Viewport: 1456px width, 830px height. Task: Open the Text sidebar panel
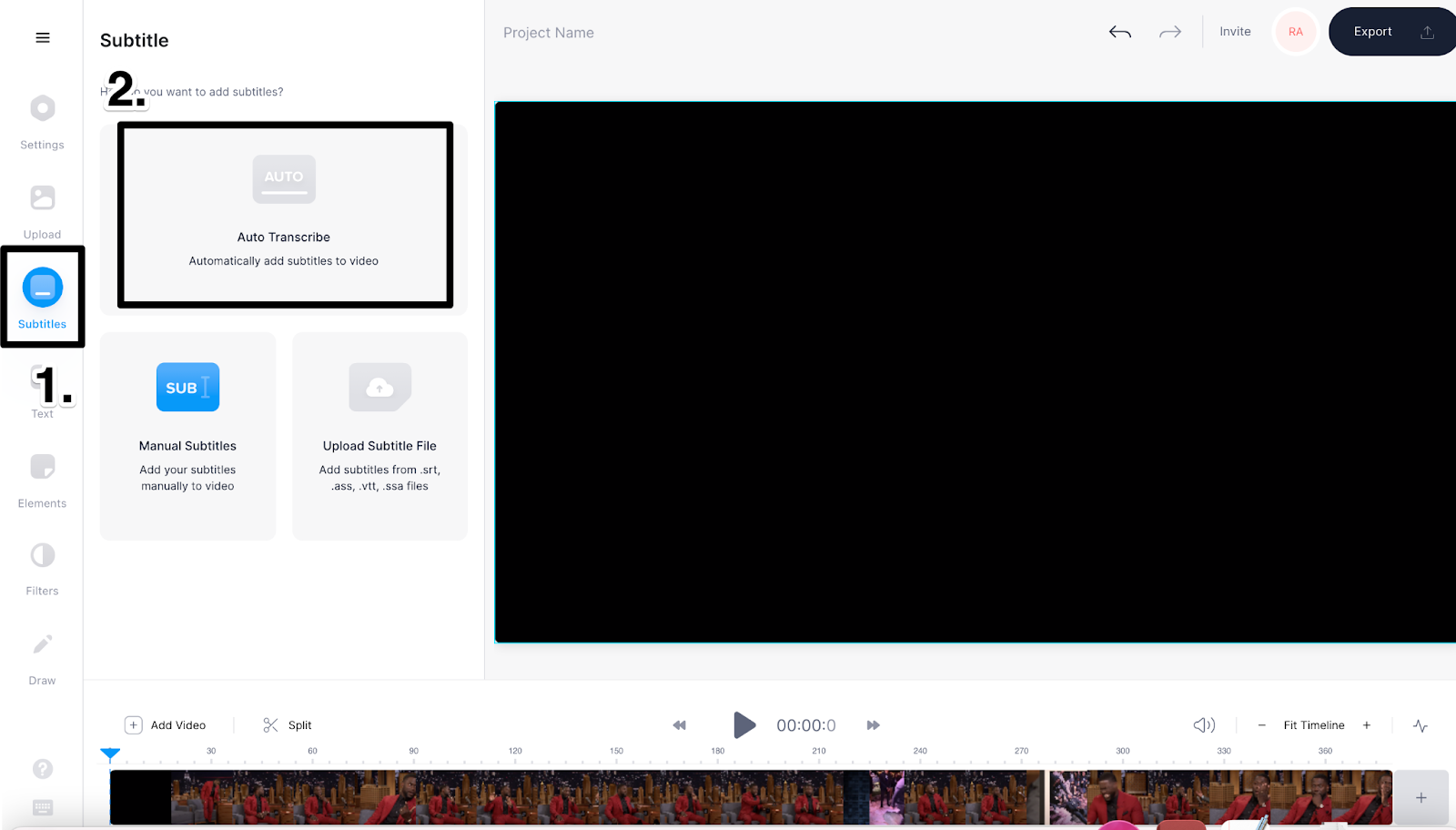coord(42,391)
